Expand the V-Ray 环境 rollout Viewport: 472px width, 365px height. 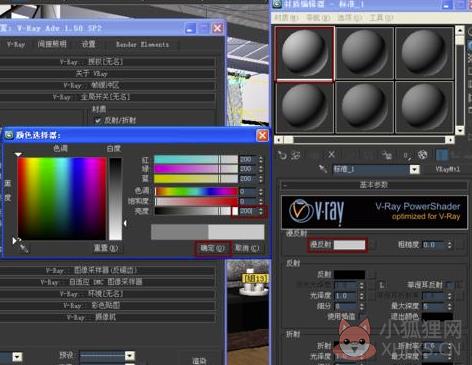107,294
